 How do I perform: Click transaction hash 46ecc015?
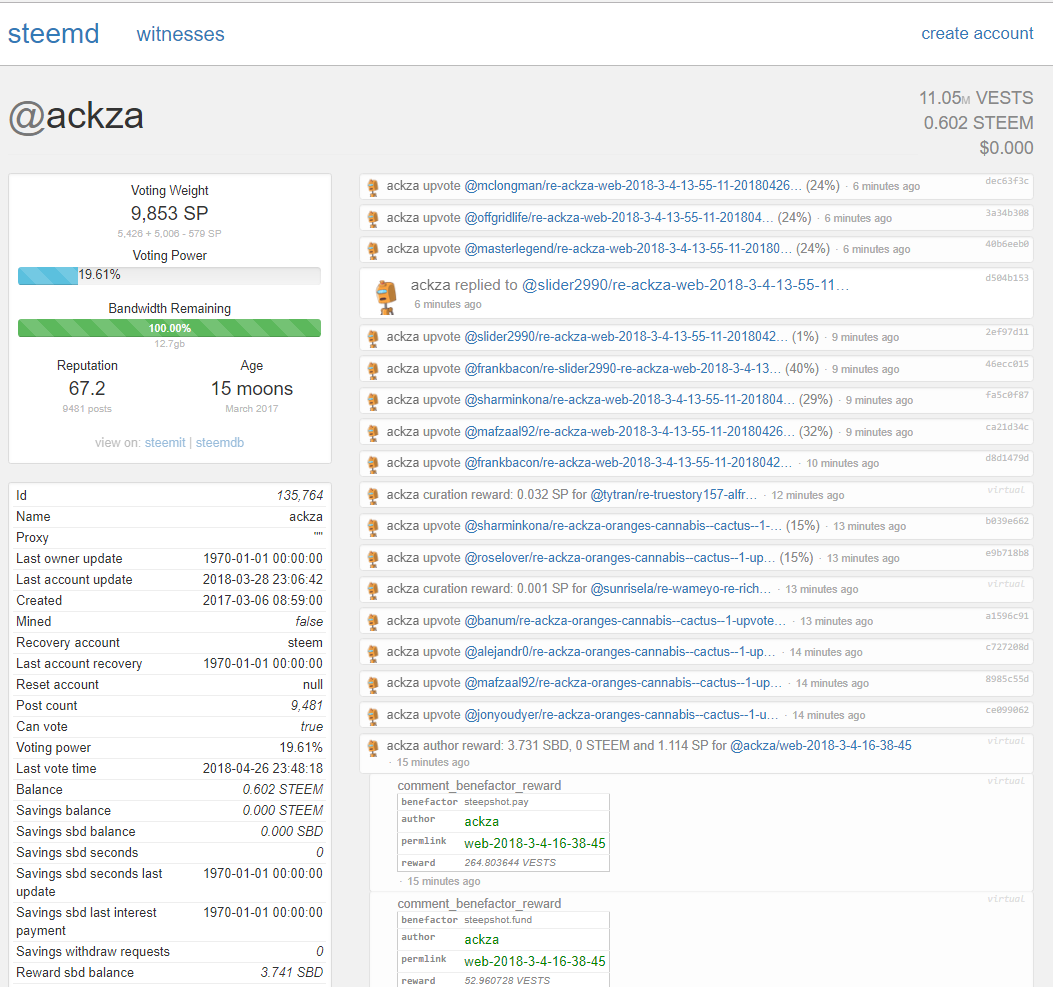click(1007, 364)
